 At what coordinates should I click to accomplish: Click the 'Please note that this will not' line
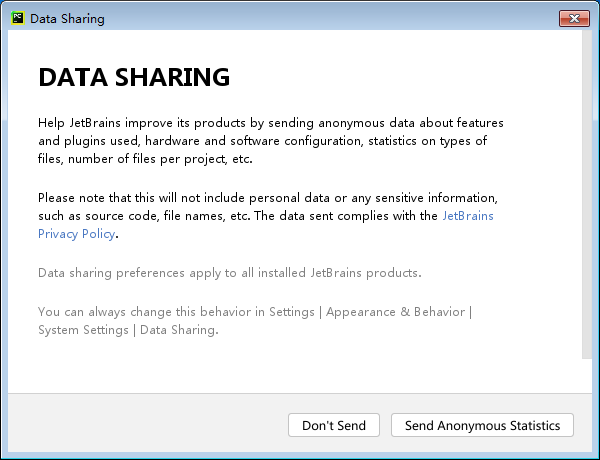[x=267, y=198]
